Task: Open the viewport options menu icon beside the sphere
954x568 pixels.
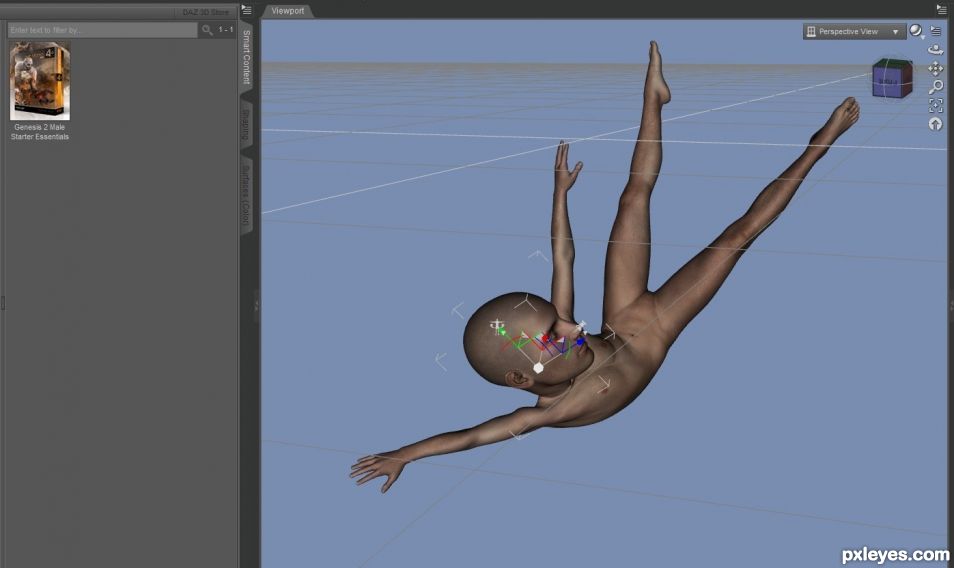Action: [936, 31]
